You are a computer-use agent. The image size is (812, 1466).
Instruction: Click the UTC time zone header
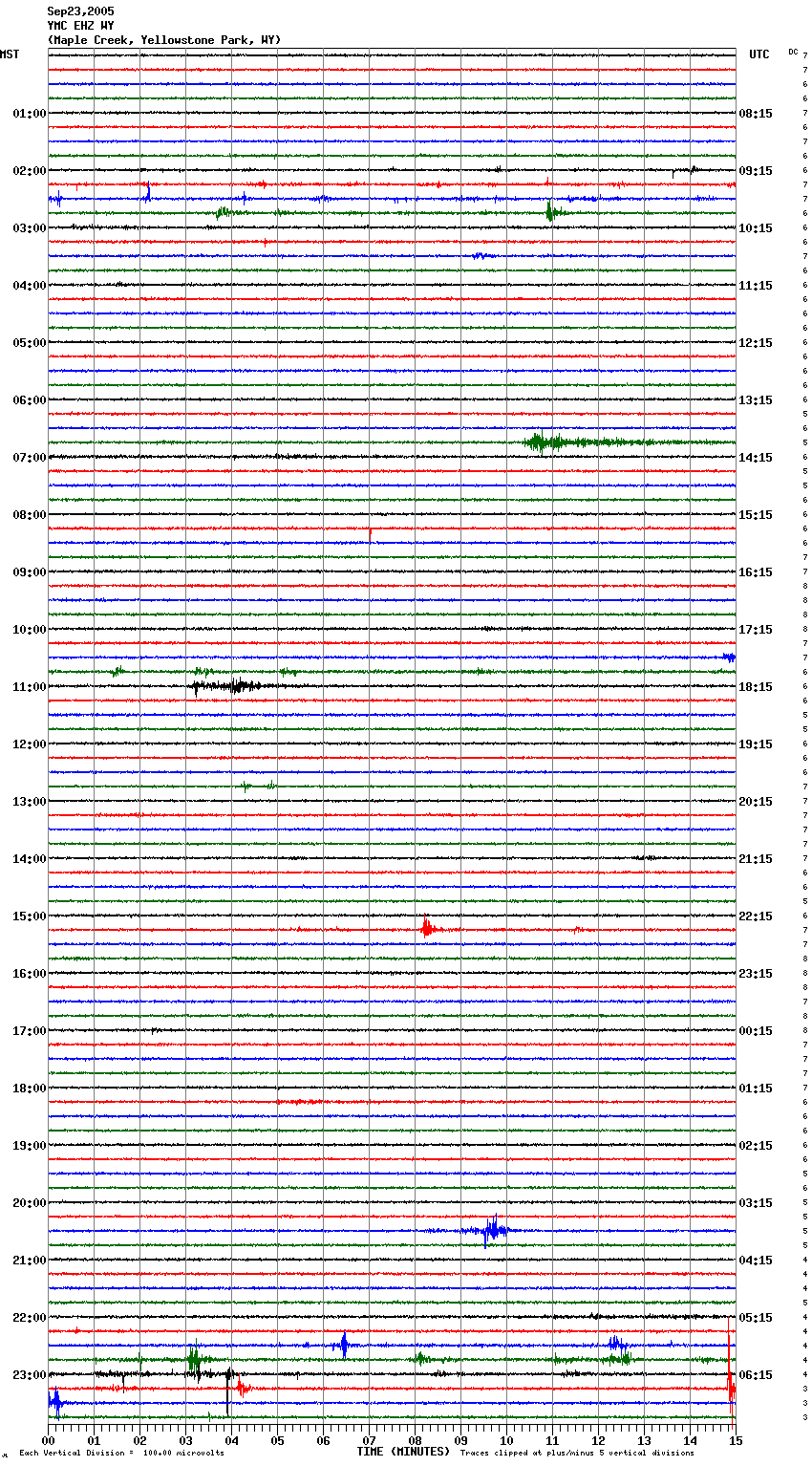coord(759,54)
